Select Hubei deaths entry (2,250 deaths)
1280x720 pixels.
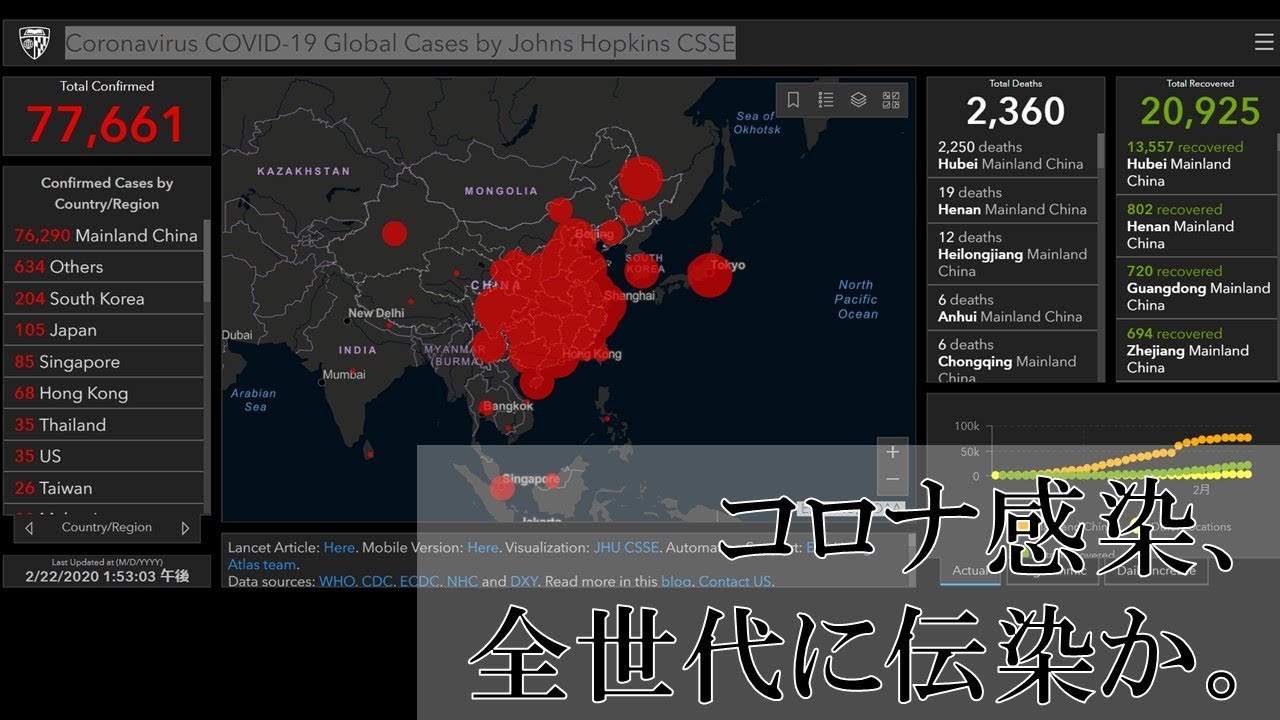[x=1012, y=155]
